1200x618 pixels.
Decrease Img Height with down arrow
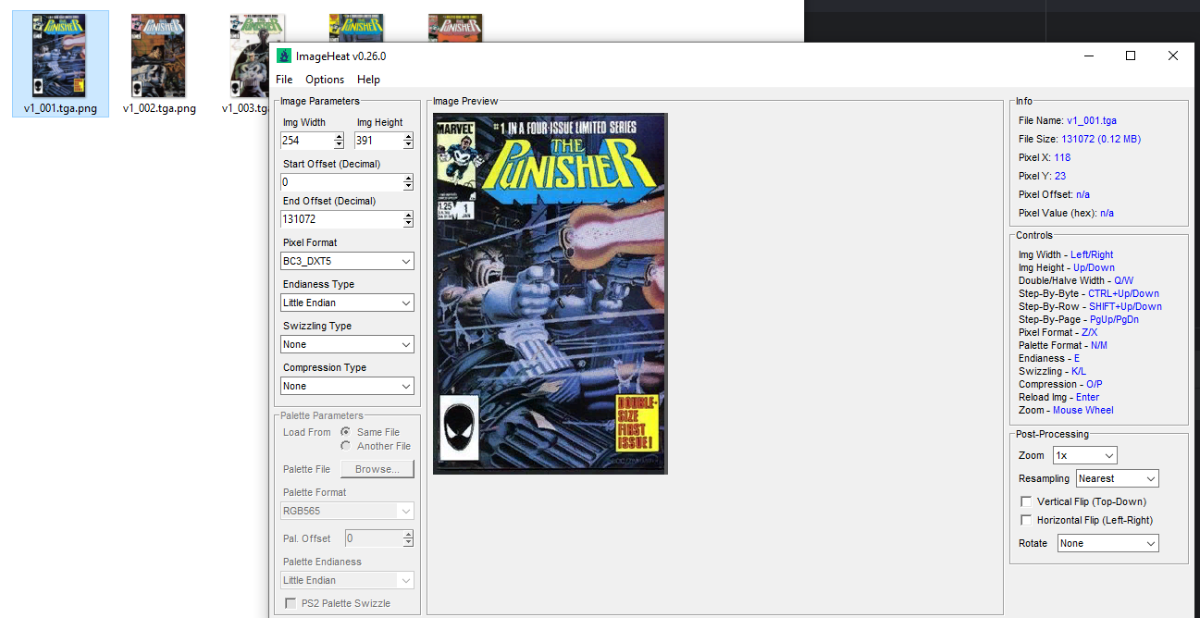pyautogui.click(x=410, y=145)
